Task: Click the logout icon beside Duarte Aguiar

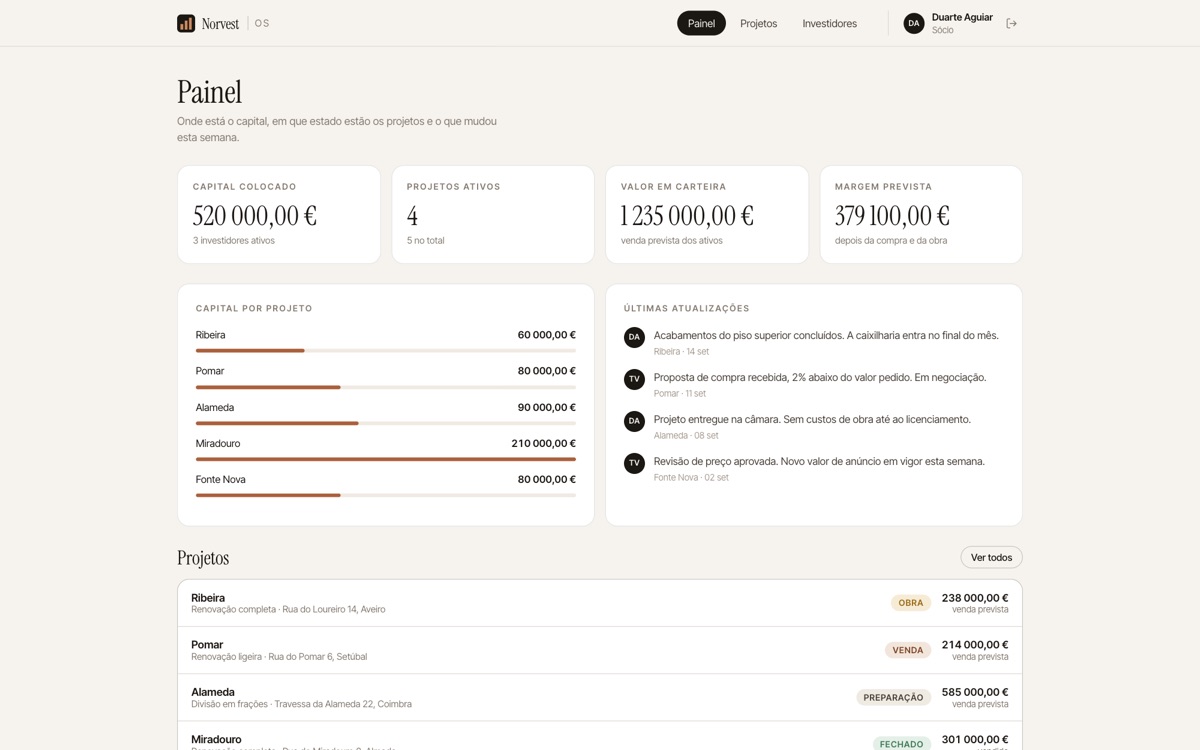Action: [x=1011, y=23]
